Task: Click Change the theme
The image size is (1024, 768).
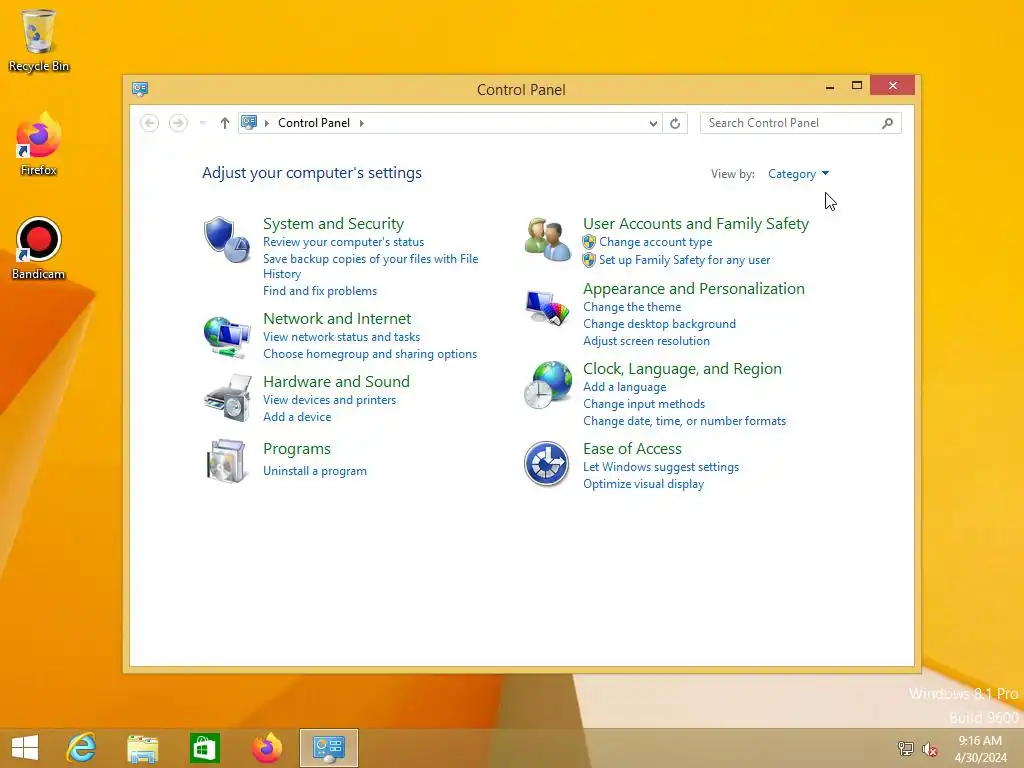Action: click(632, 307)
